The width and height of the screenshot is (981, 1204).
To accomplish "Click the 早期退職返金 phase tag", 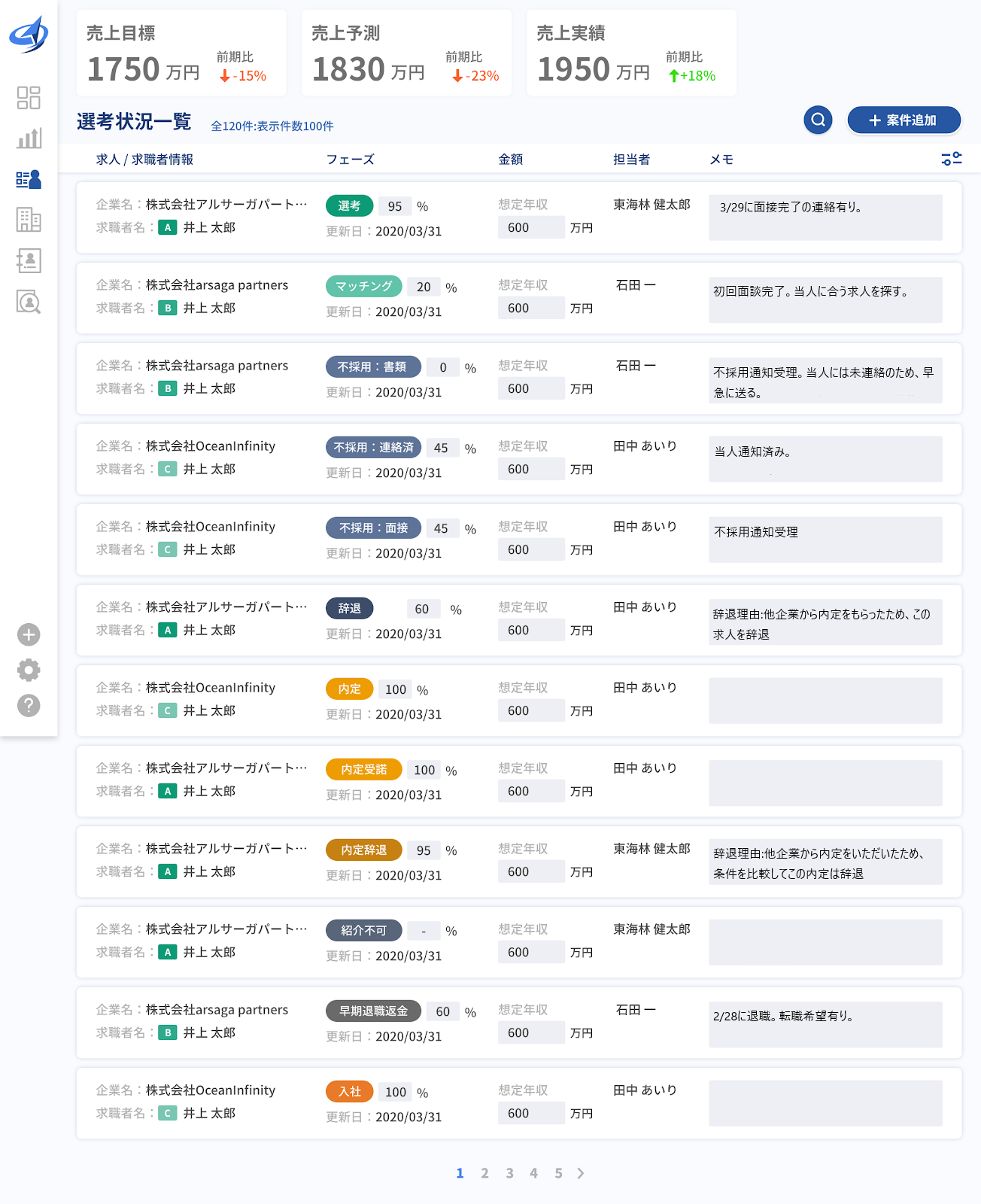I will (373, 1011).
